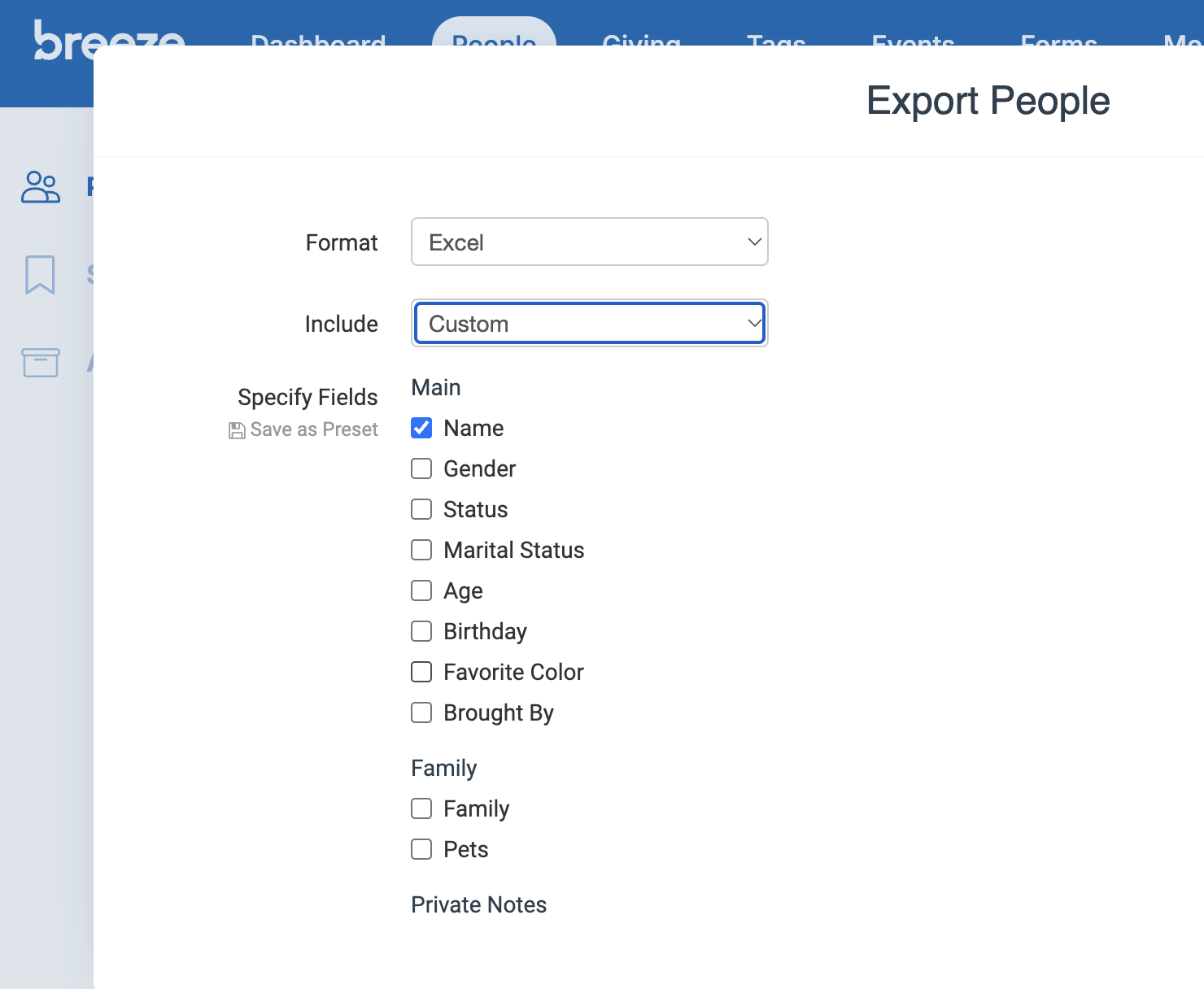Enable the Pets checkbox
Image resolution: width=1204 pixels, height=989 pixels.
click(421, 849)
